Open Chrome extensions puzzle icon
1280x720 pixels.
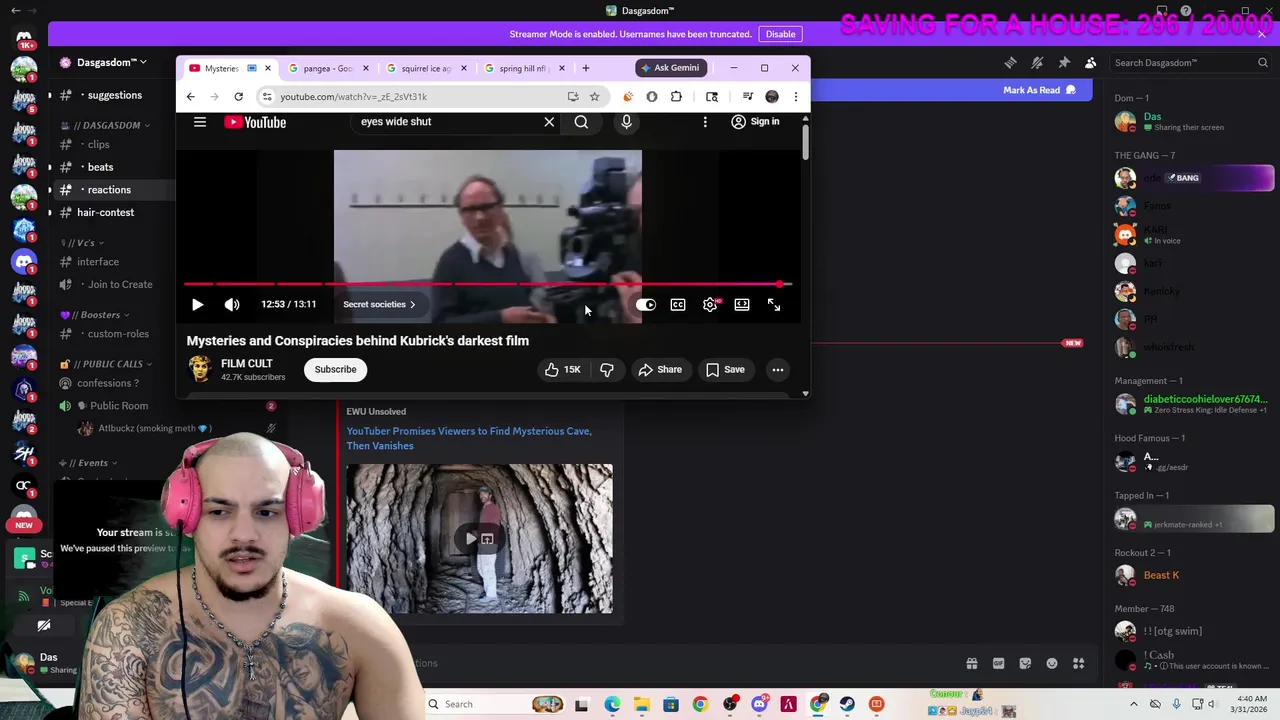click(676, 97)
